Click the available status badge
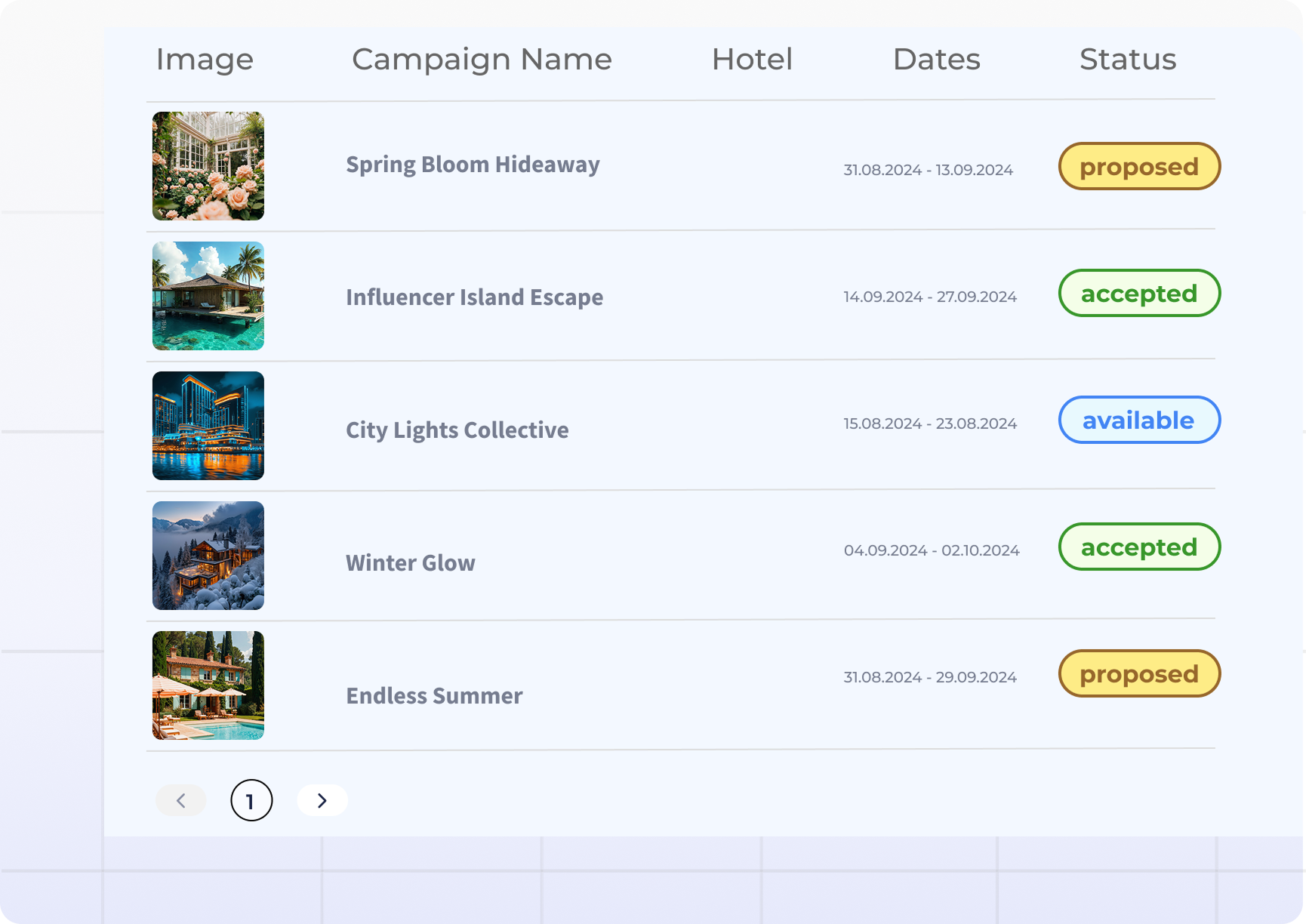 point(1139,420)
